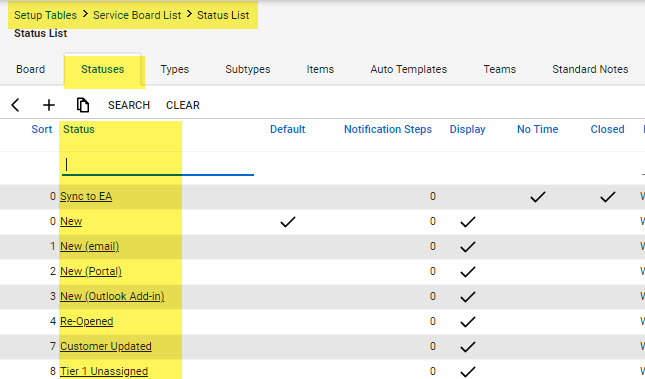Viewport: 645px width, 379px height.
Task: Sort by Default column header
Action: 287,129
